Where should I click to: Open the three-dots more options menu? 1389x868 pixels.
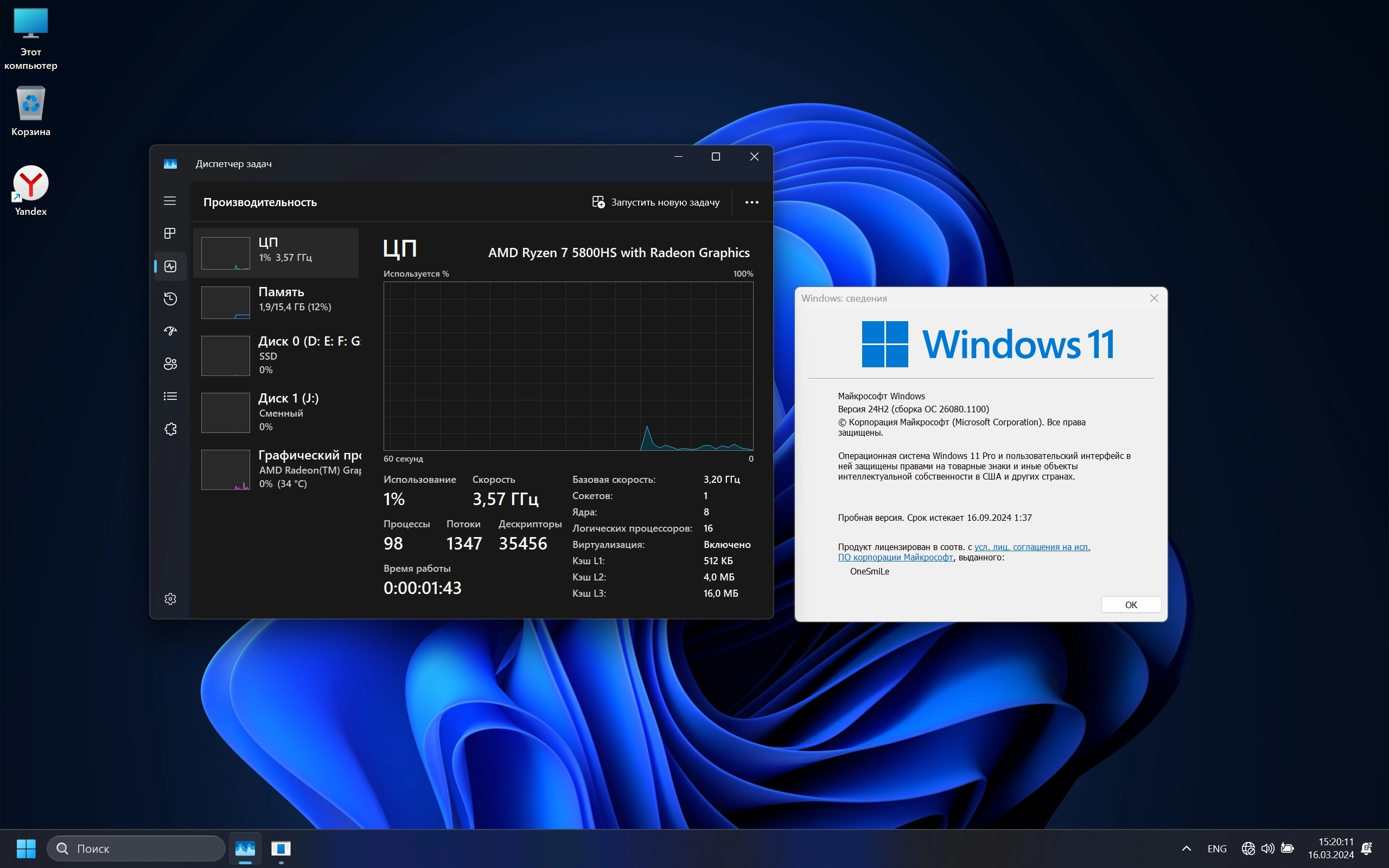(x=751, y=202)
